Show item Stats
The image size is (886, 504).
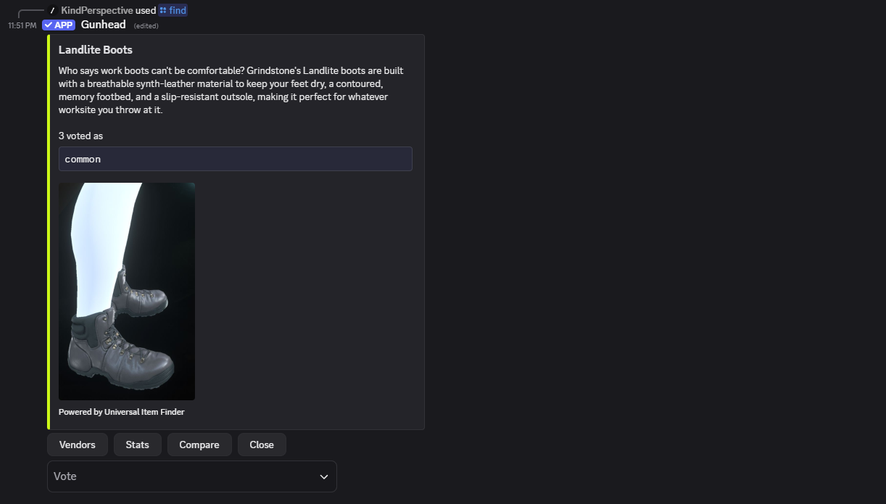[x=137, y=445]
